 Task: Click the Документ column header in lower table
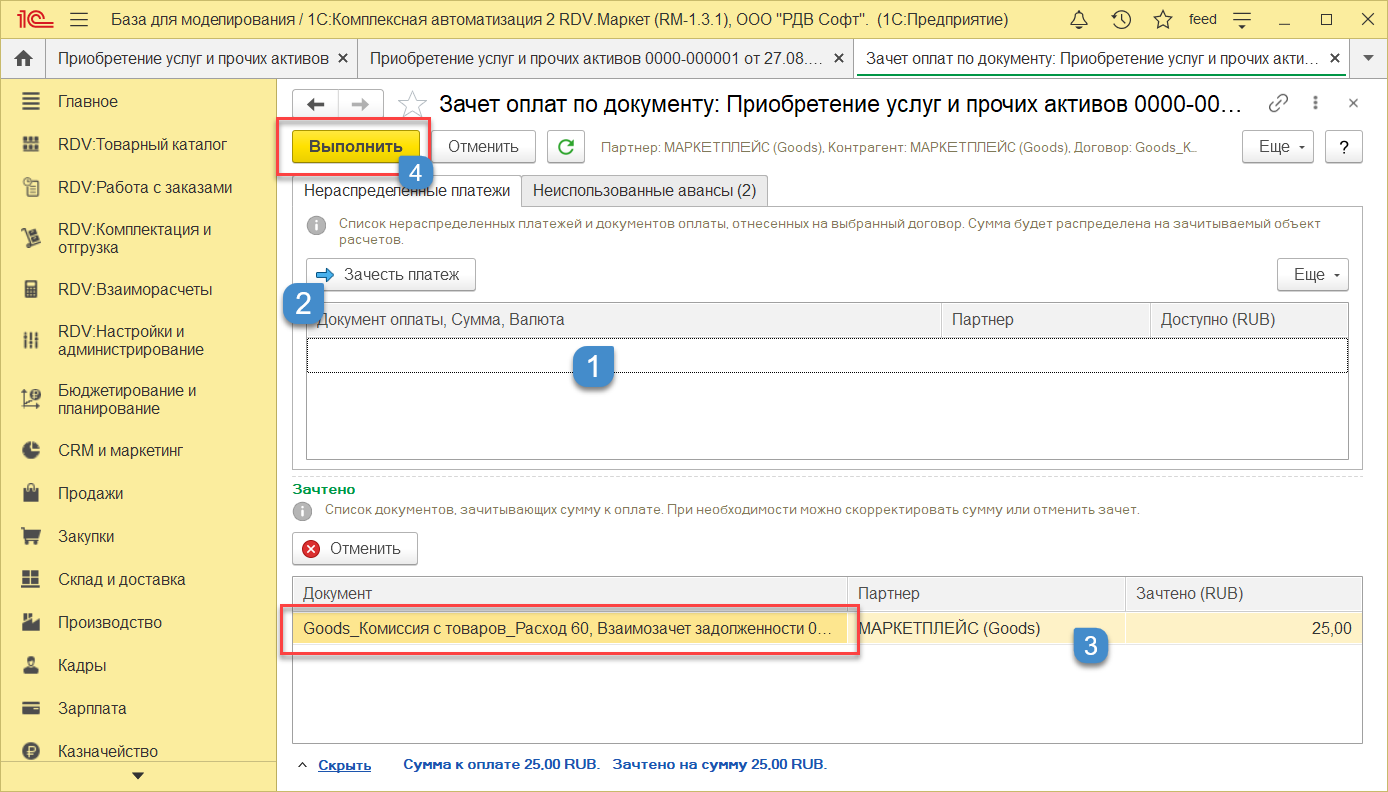click(x=570, y=594)
